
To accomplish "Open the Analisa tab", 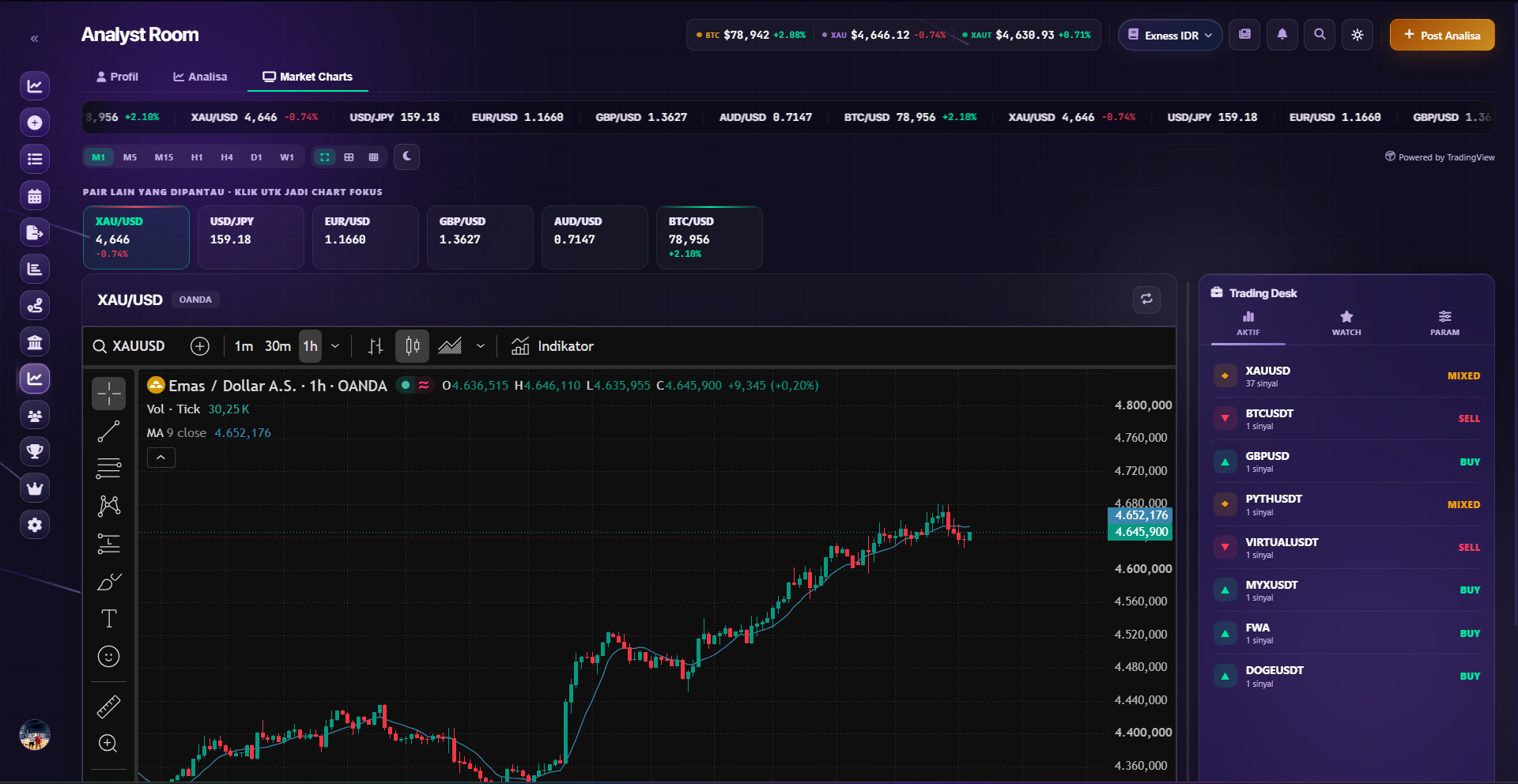I will point(200,77).
